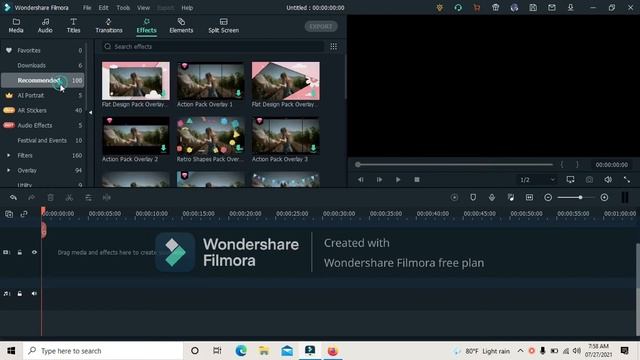Expand the Filters category
This screenshot has width=640, height=360.
[x=9, y=155]
